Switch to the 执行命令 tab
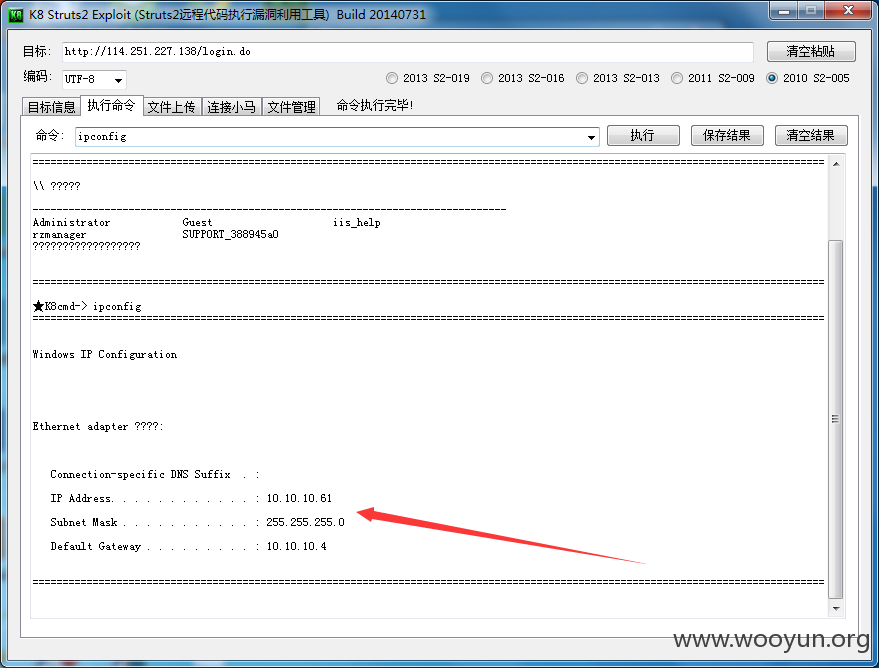 [111, 105]
